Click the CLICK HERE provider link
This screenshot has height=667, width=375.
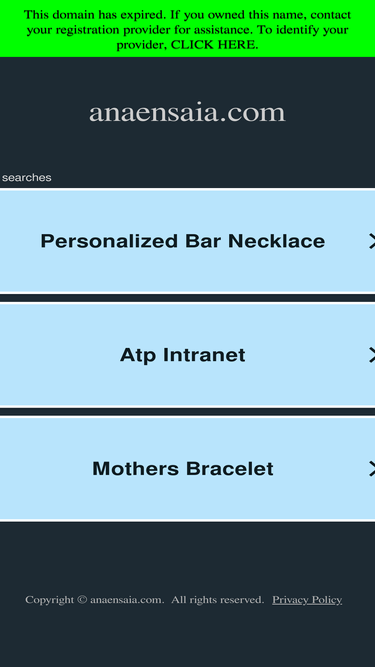(214, 44)
